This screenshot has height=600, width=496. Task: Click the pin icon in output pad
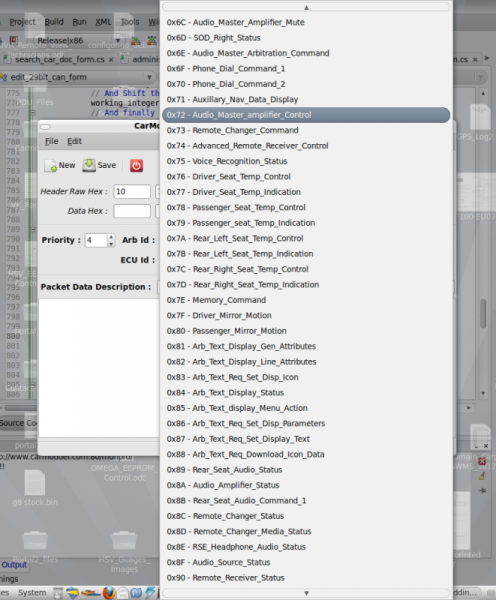[x=482, y=490]
